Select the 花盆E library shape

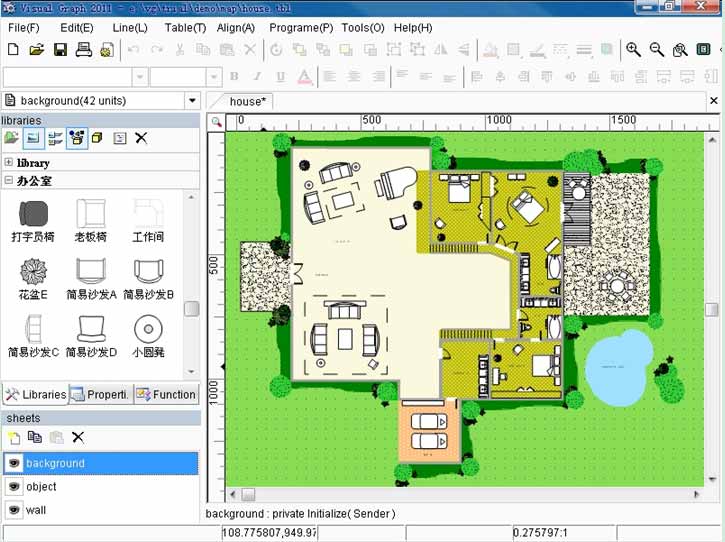33,278
